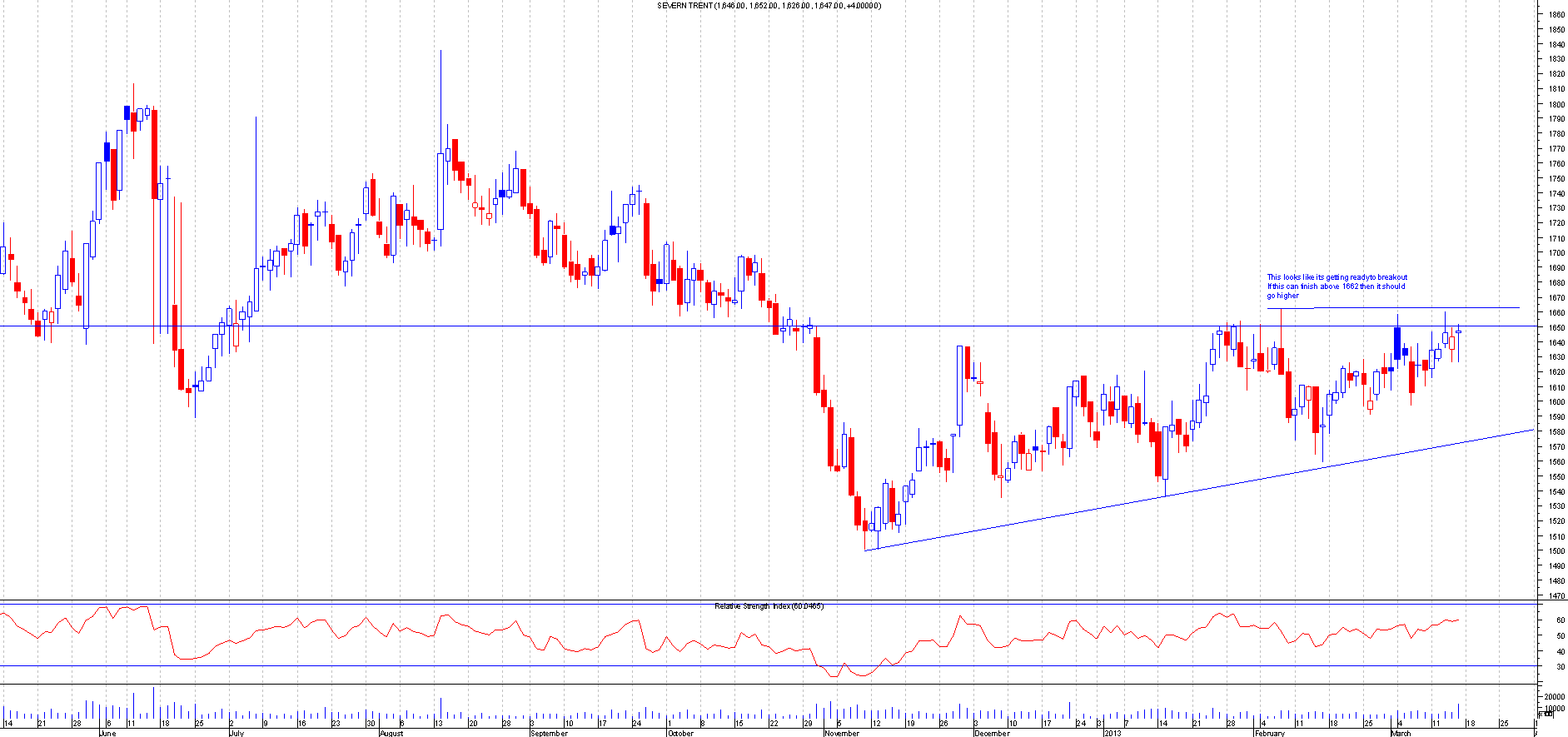Click the short blue resistance line near 1662

[x=1416, y=308]
